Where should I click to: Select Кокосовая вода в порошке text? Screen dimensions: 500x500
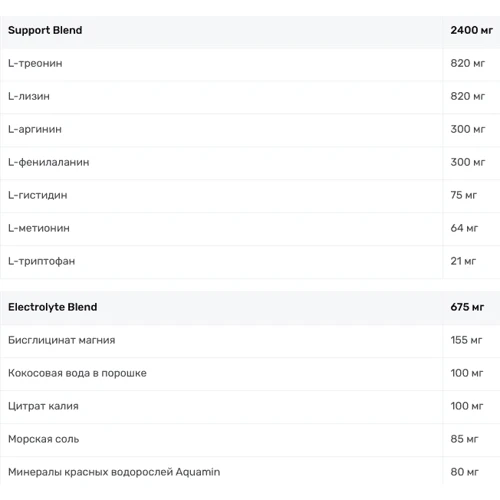tap(77, 373)
